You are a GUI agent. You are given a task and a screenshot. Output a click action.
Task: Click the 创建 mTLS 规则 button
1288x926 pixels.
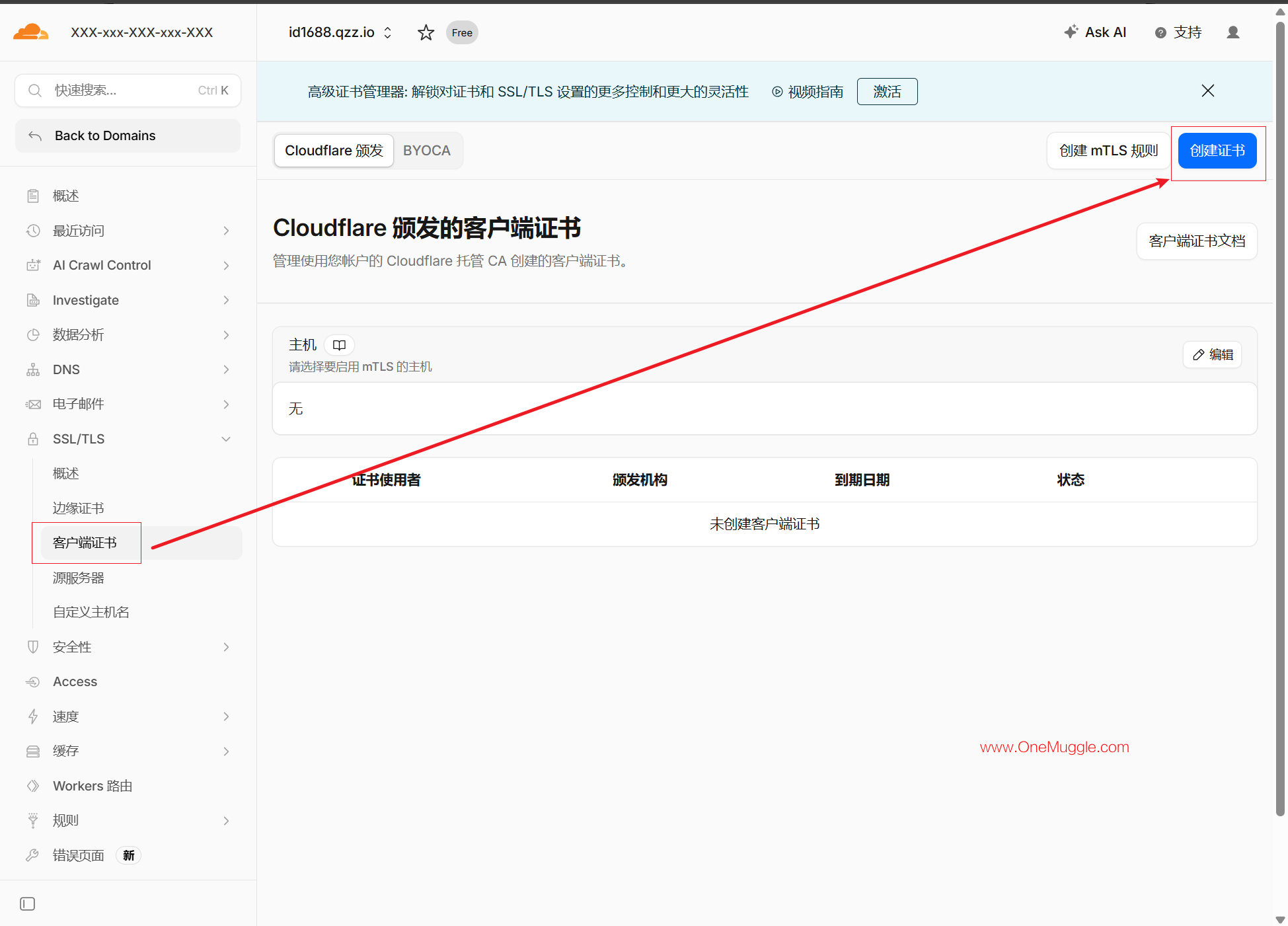click(1108, 151)
